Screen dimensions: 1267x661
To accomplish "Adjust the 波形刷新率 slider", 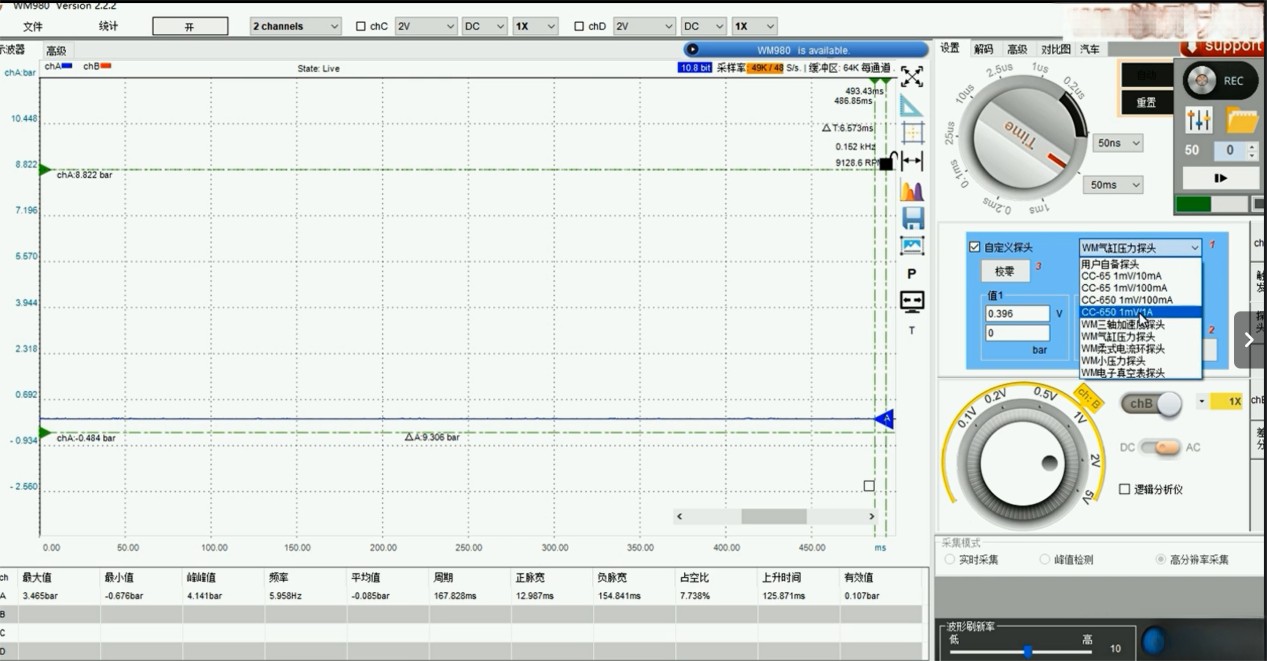I will pos(1027,651).
